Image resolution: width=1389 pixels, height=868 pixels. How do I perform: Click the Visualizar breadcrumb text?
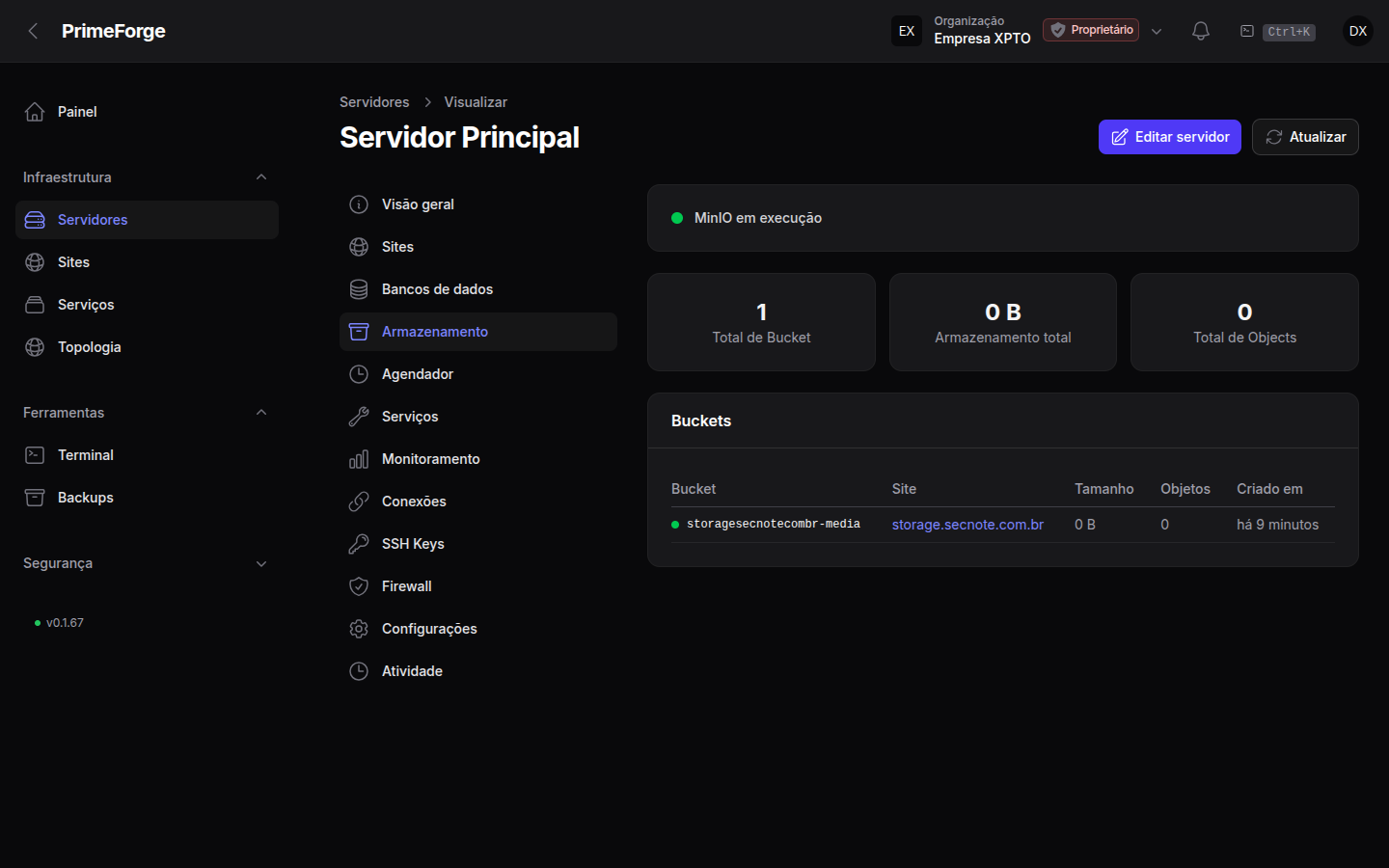click(x=476, y=102)
